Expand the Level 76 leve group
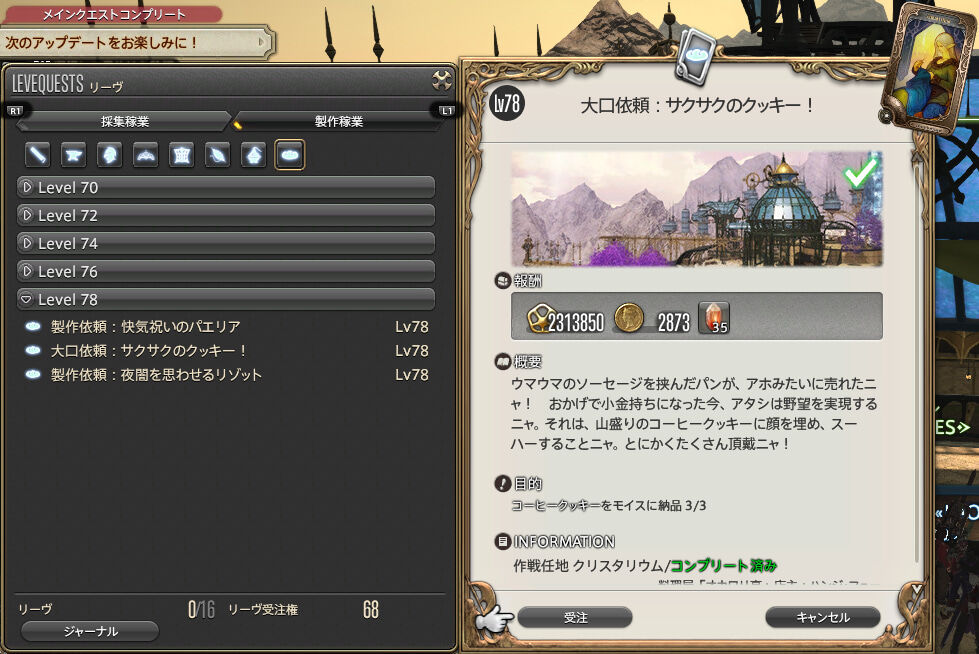 coord(225,272)
